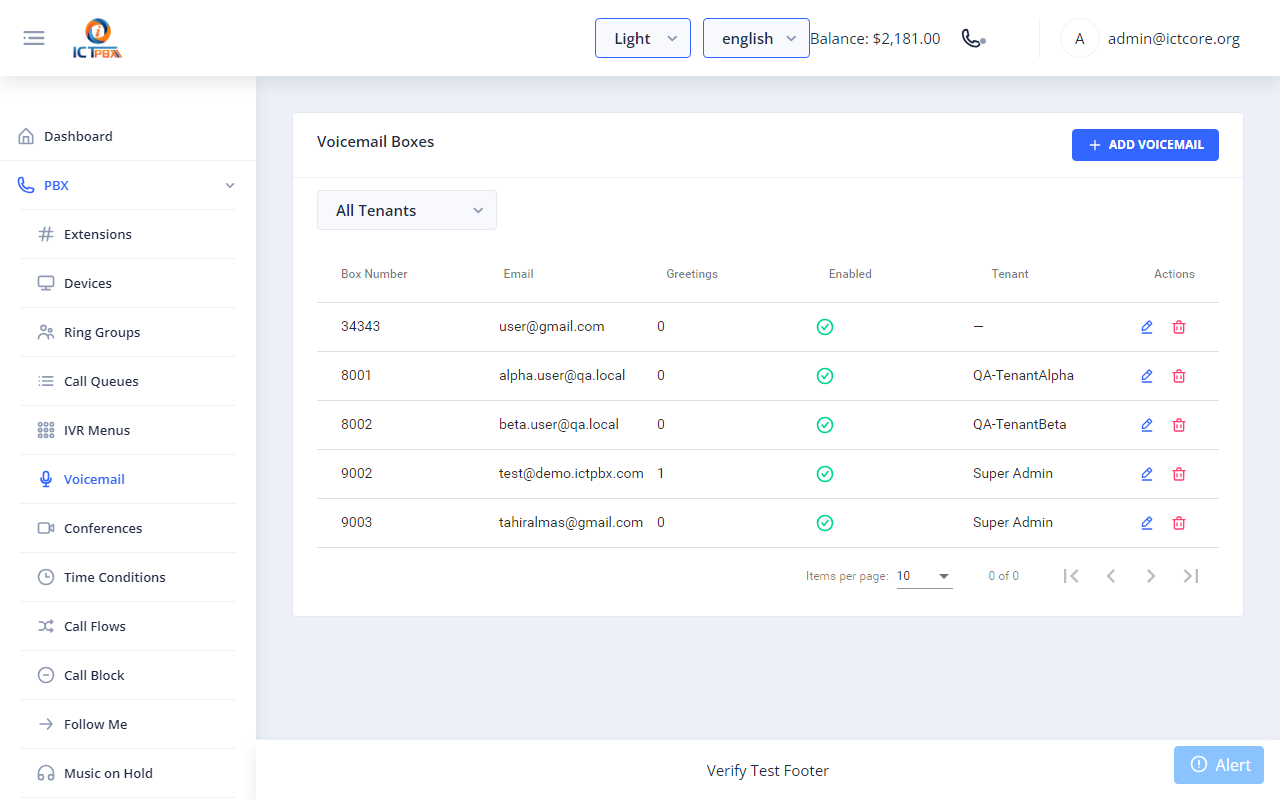This screenshot has width=1280, height=800.
Task: Click email tahiralmas@gmail.com
Action: click(571, 522)
